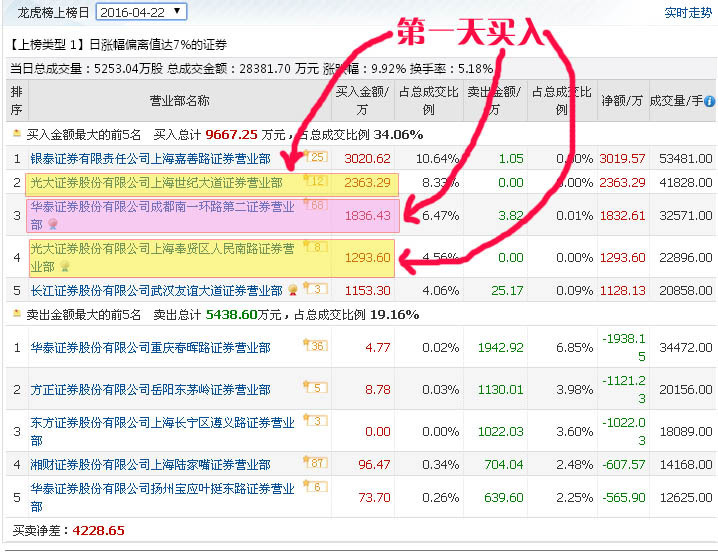Click the 5 badge icon on 方正证券 row

pos(315,387)
